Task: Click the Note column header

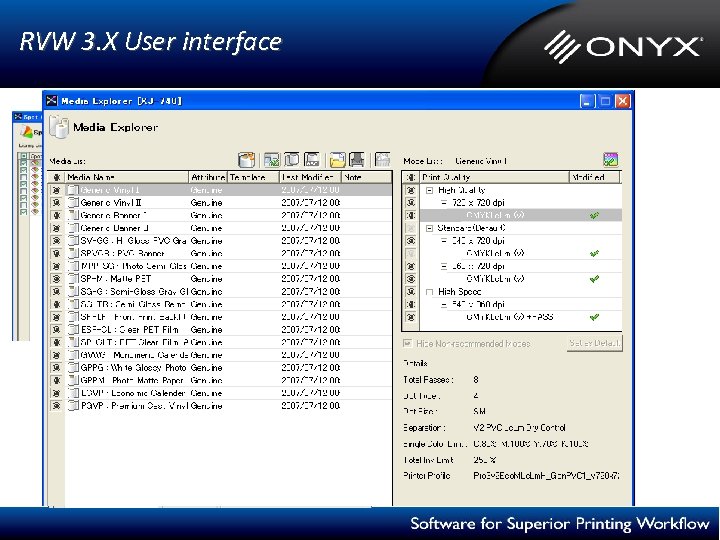Action: click(x=366, y=177)
